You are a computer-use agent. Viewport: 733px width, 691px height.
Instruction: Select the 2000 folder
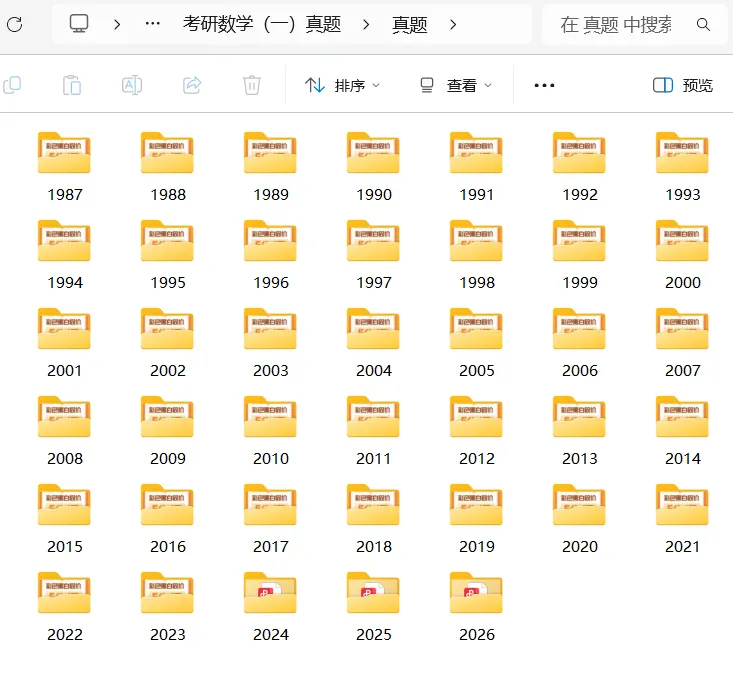[x=683, y=255]
